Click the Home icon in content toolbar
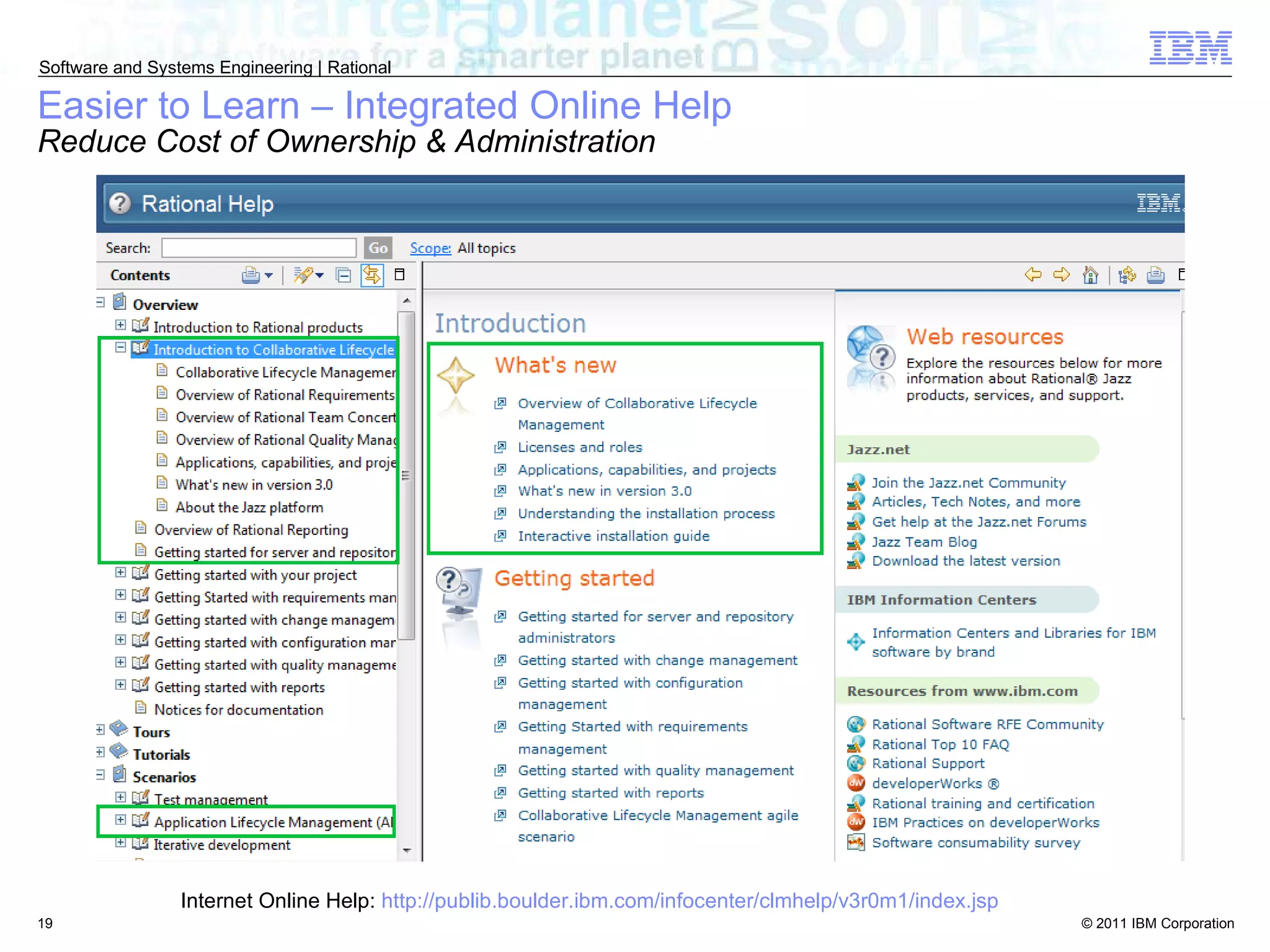The width and height of the screenshot is (1270, 952). 1090,274
